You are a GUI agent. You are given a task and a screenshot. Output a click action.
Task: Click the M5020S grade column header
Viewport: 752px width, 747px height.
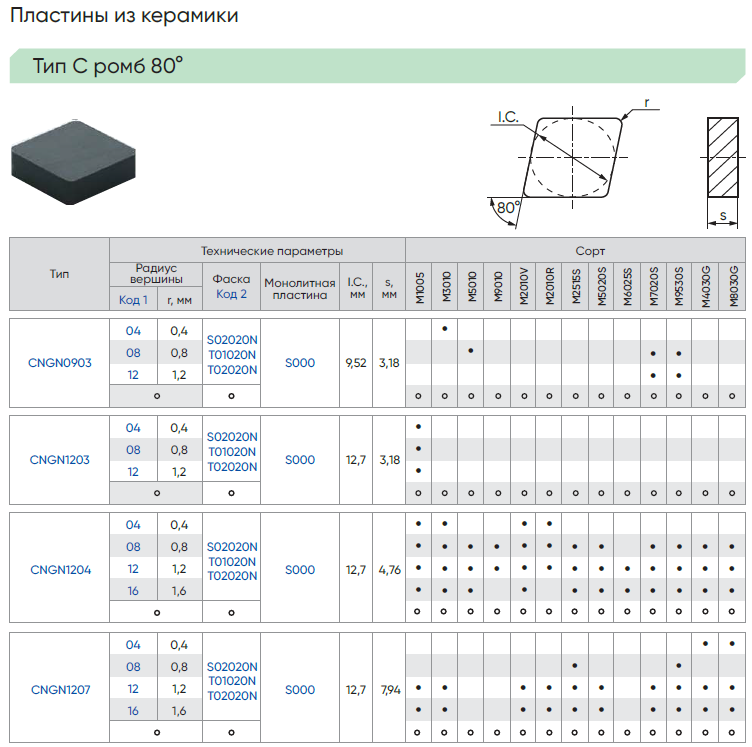(601, 286)
